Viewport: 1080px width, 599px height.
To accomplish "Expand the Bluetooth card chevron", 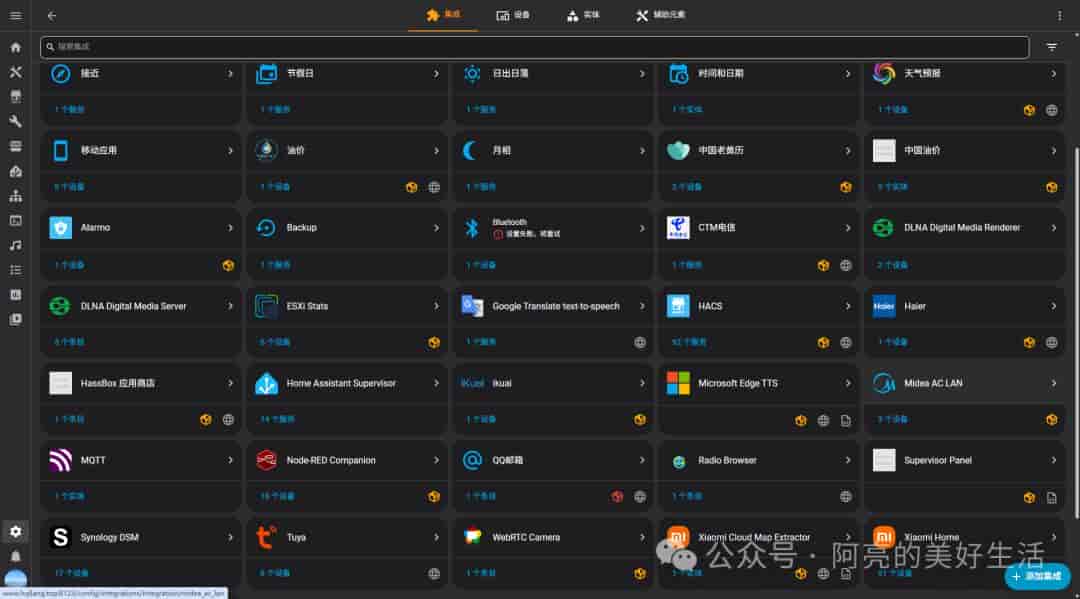I will [642, 227].
